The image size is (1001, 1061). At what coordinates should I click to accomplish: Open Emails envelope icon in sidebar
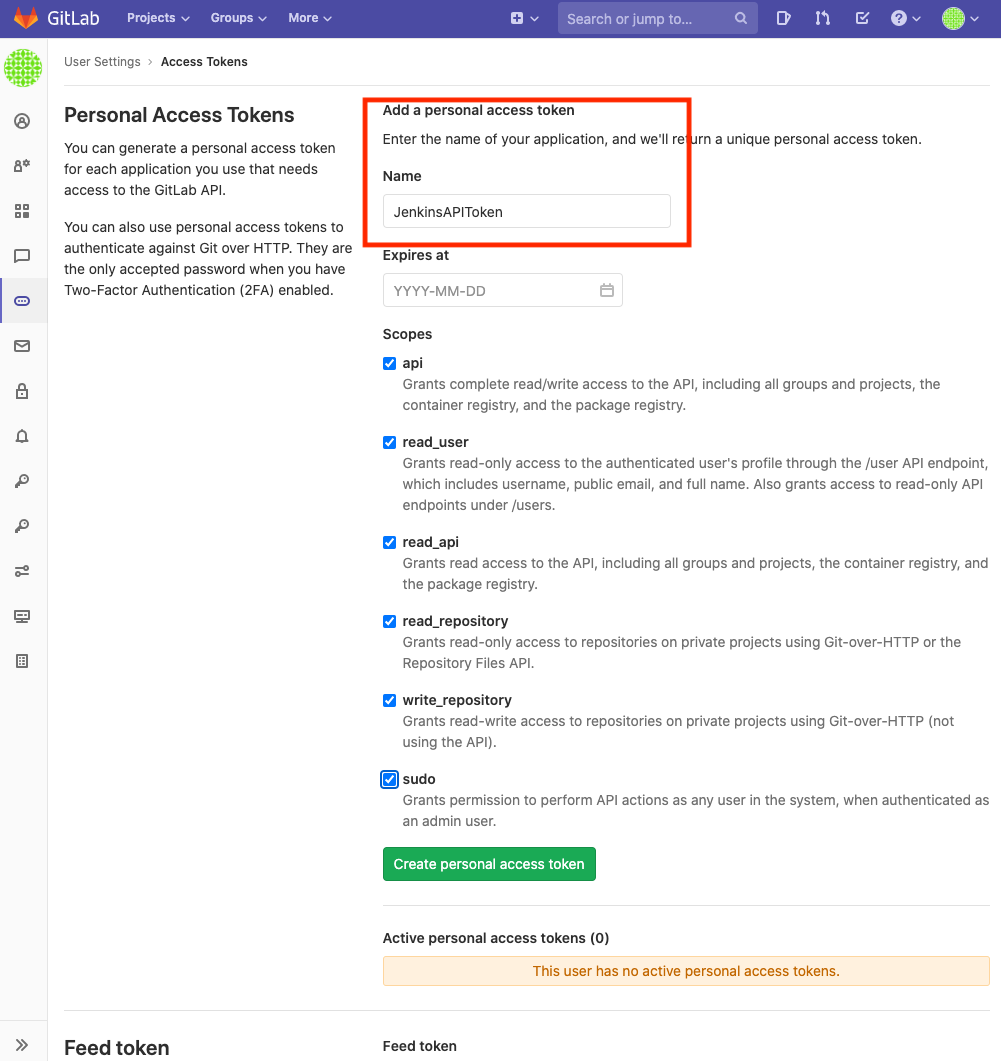click(22, 346)
